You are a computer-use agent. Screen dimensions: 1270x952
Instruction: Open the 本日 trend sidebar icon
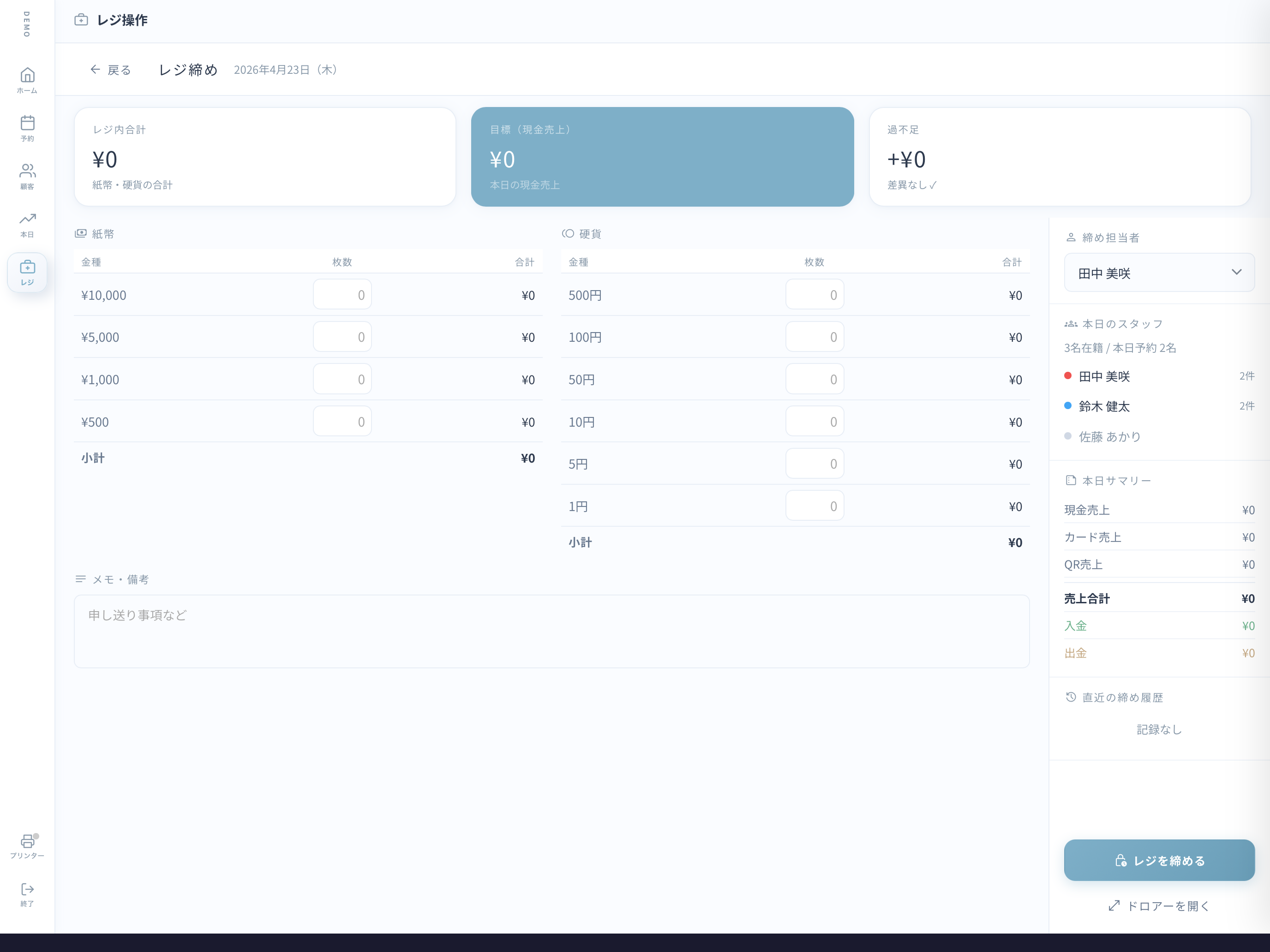[x=27, y=224]
